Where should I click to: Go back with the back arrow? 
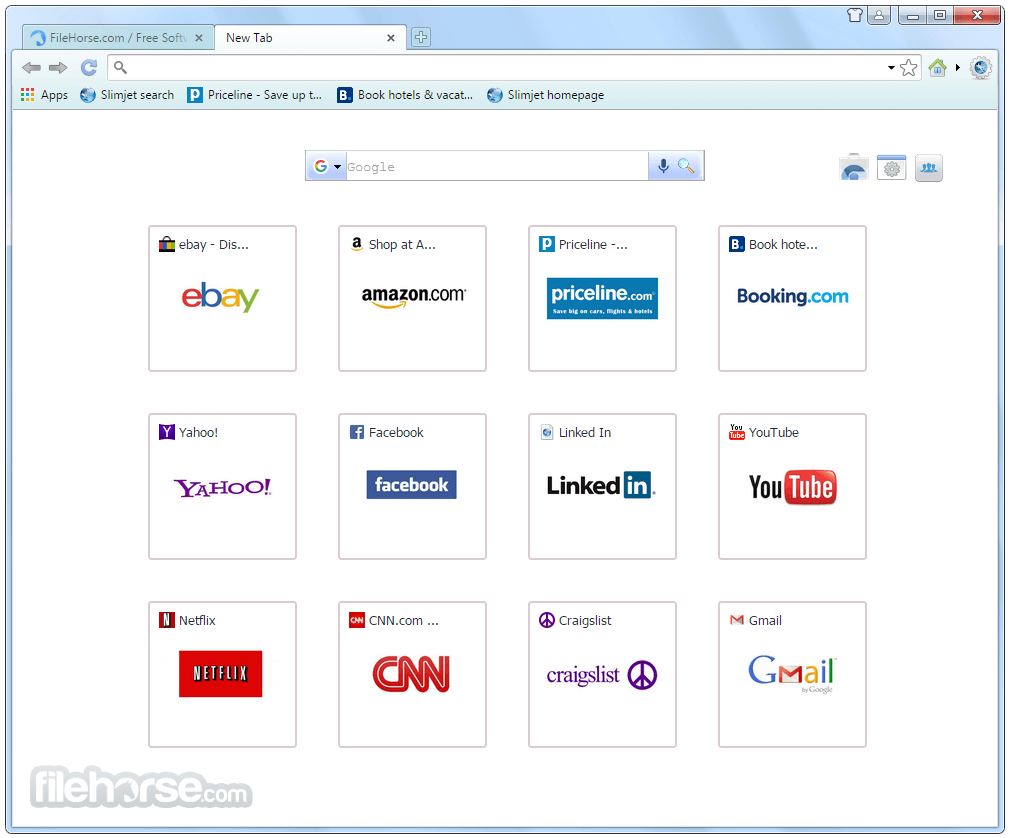point(31,68)
